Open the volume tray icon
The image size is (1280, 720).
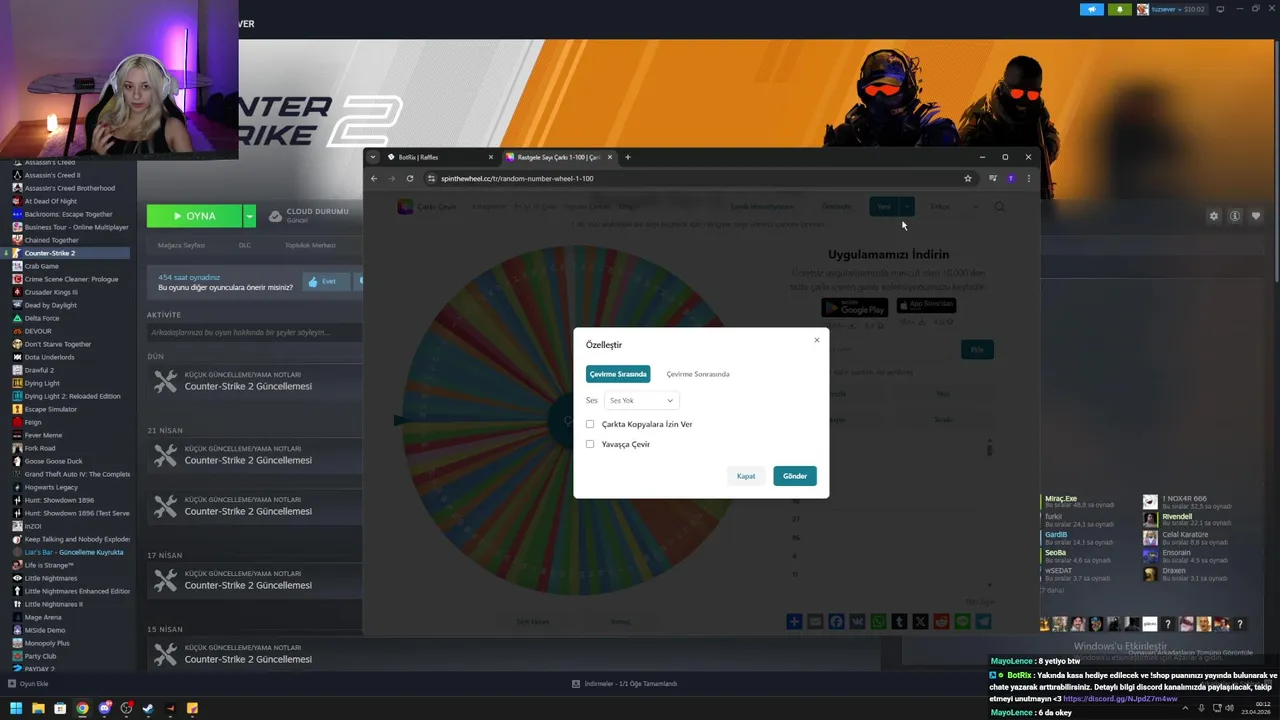point(1228,708)
